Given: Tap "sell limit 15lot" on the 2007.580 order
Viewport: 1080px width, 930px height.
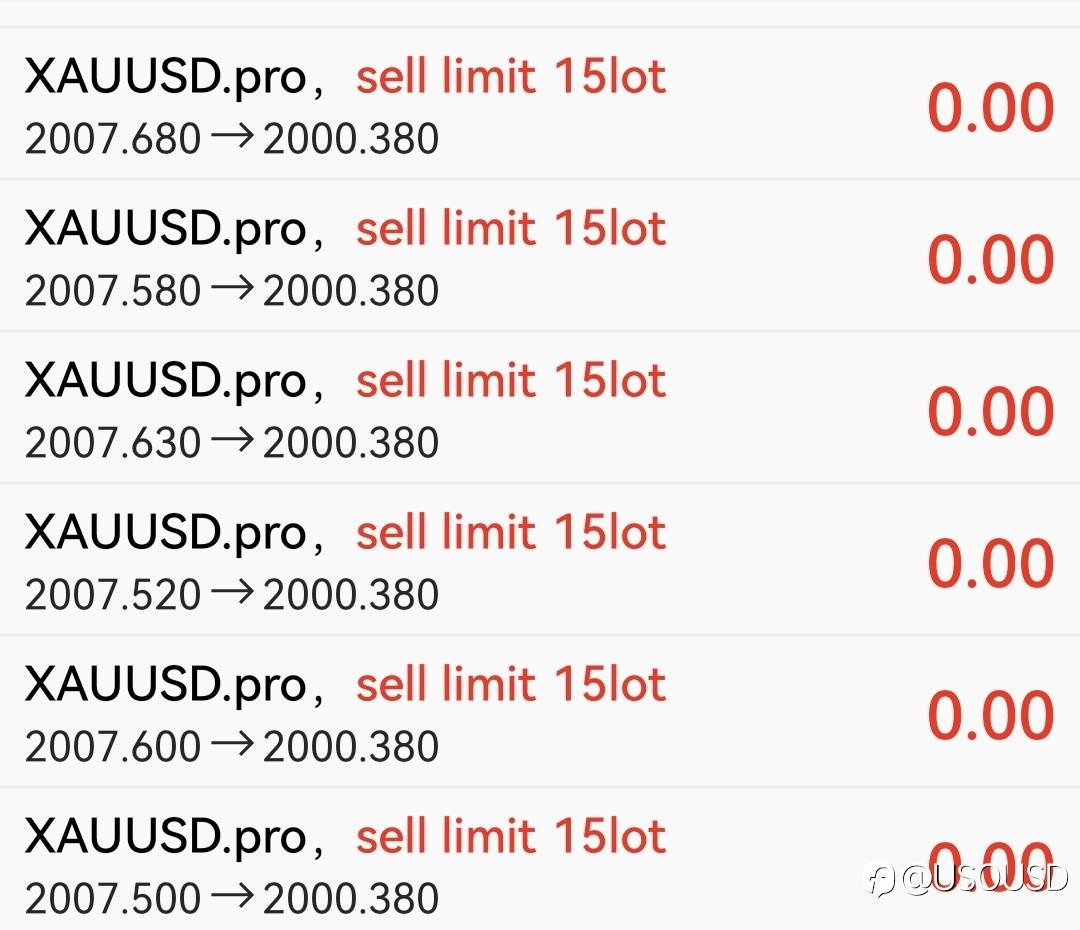Looking at the screenshot, I should [511, 230].
